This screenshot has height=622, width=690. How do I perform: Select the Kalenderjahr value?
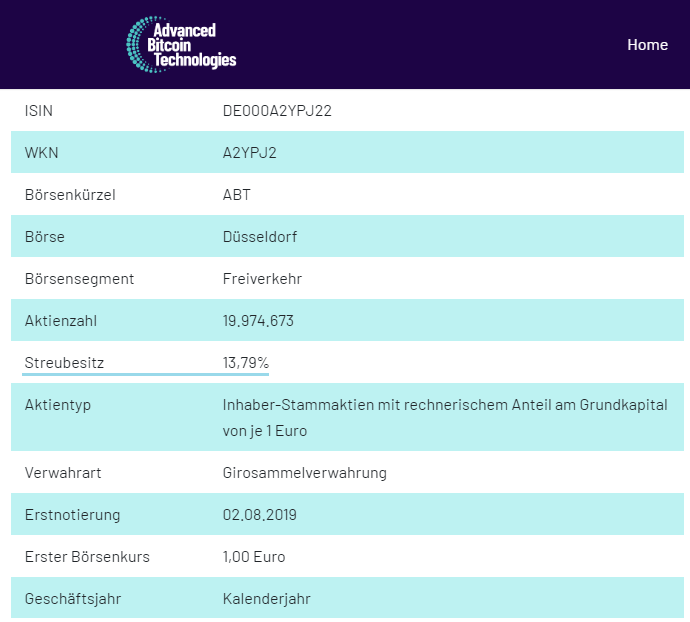(266, 599)
